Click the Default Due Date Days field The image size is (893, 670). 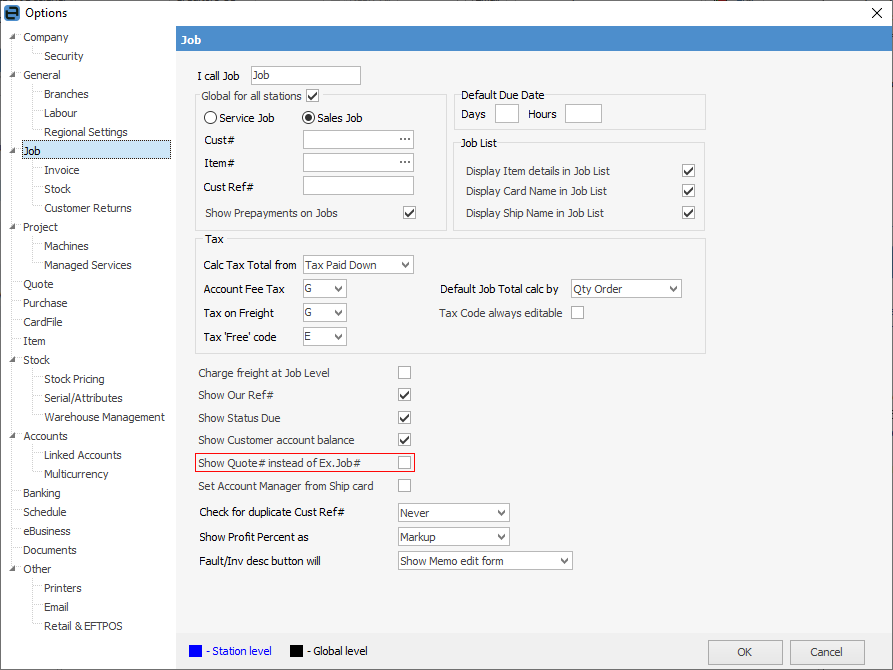[x=507, y=114]
